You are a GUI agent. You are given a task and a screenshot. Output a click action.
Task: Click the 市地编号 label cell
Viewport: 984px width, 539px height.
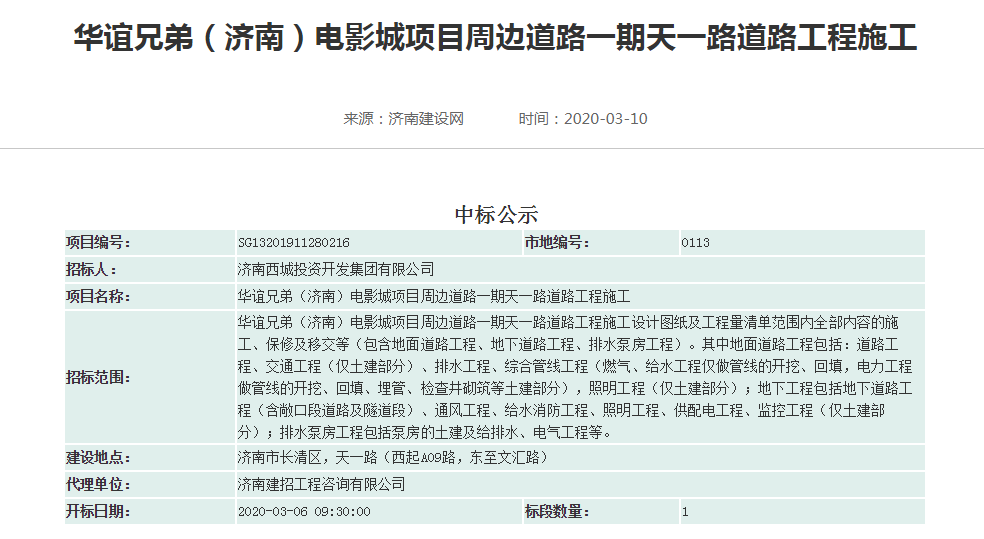pos(601,243)
